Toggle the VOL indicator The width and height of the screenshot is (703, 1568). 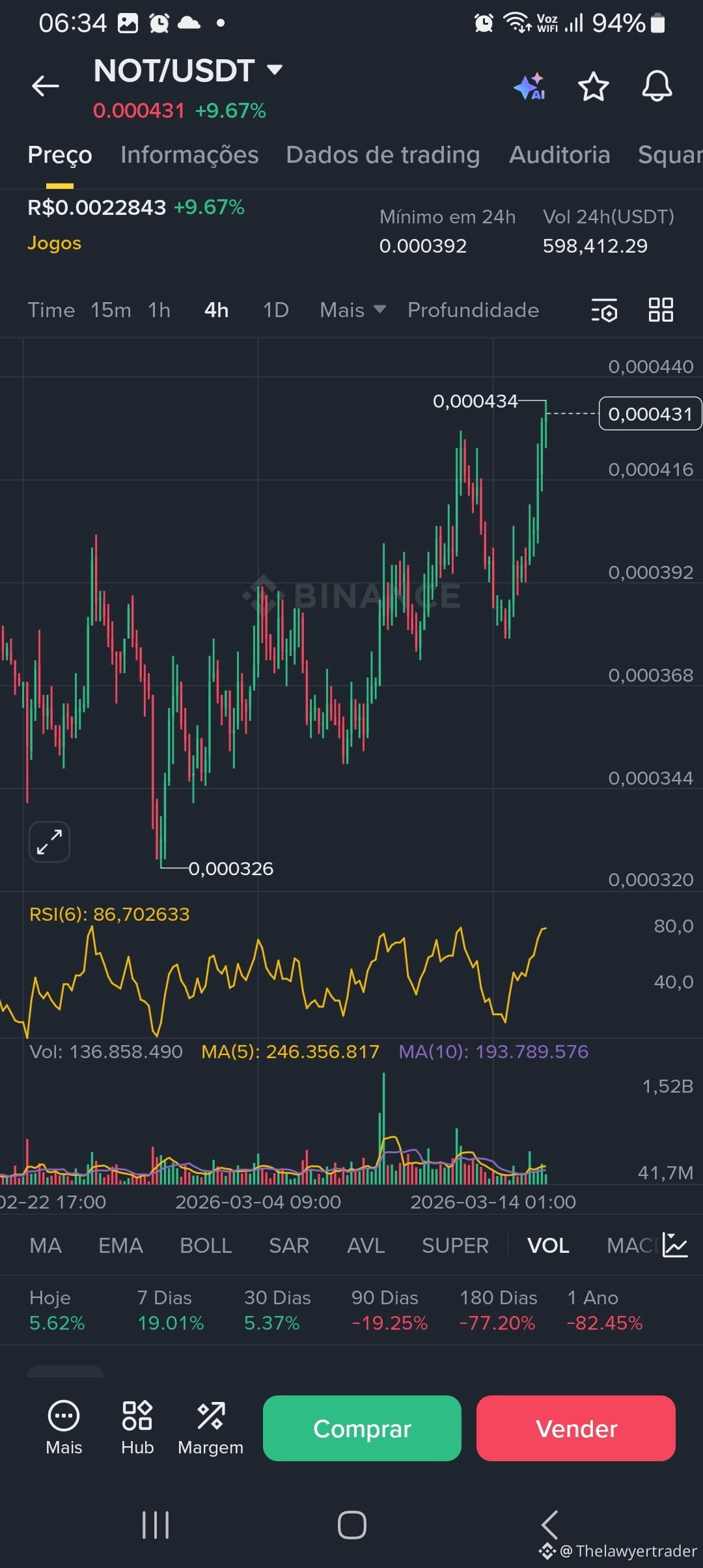pos(548,1246)
